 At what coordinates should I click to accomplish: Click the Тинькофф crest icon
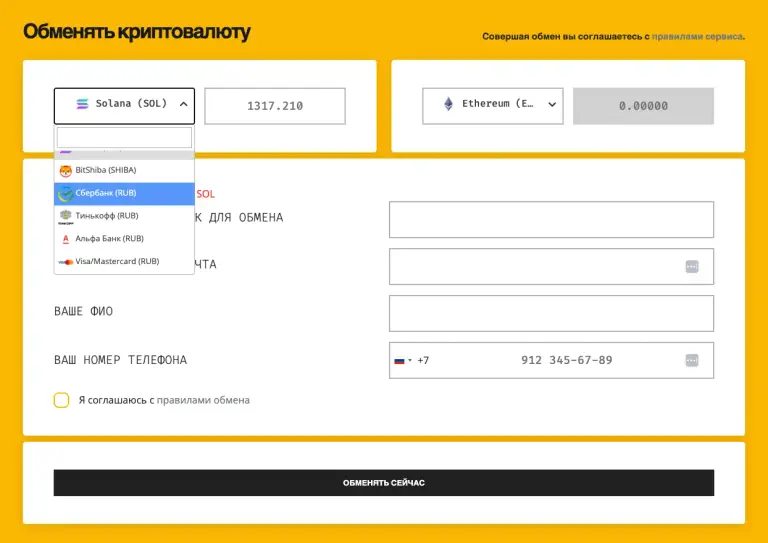(66, 216)
